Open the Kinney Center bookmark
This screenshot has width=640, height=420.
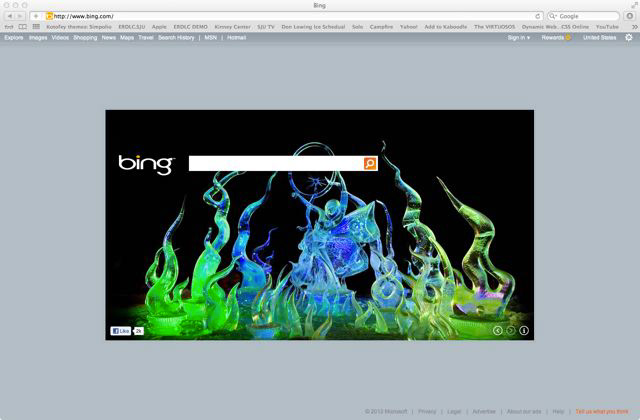(233, 27)
